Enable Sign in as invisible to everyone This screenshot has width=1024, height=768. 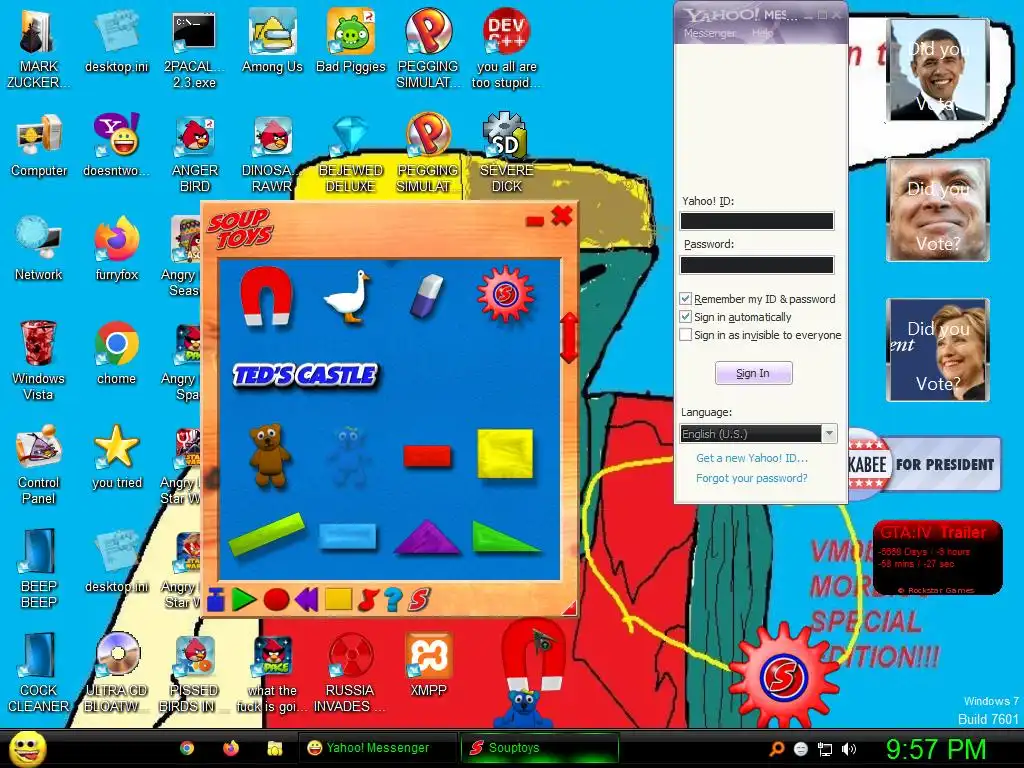[685, 335]
